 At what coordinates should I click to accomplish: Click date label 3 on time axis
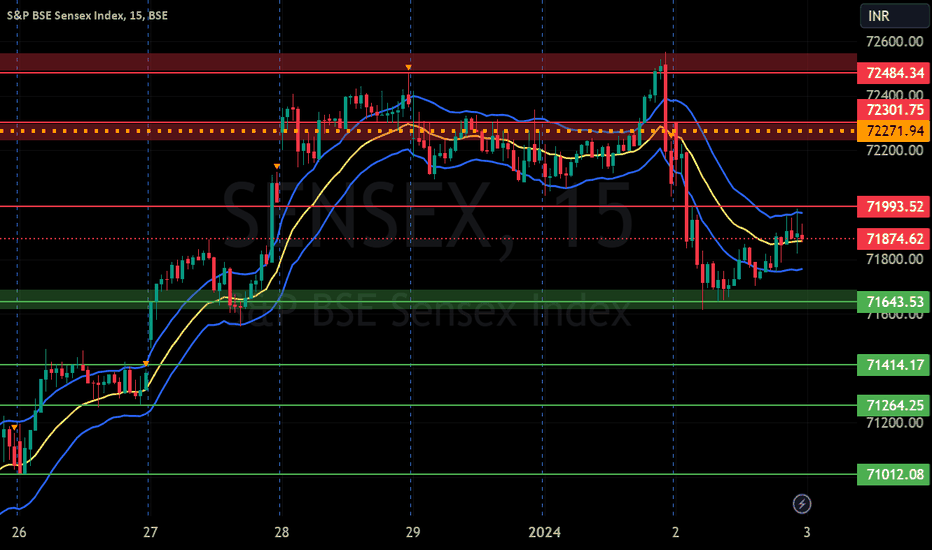tap(807, 532)
